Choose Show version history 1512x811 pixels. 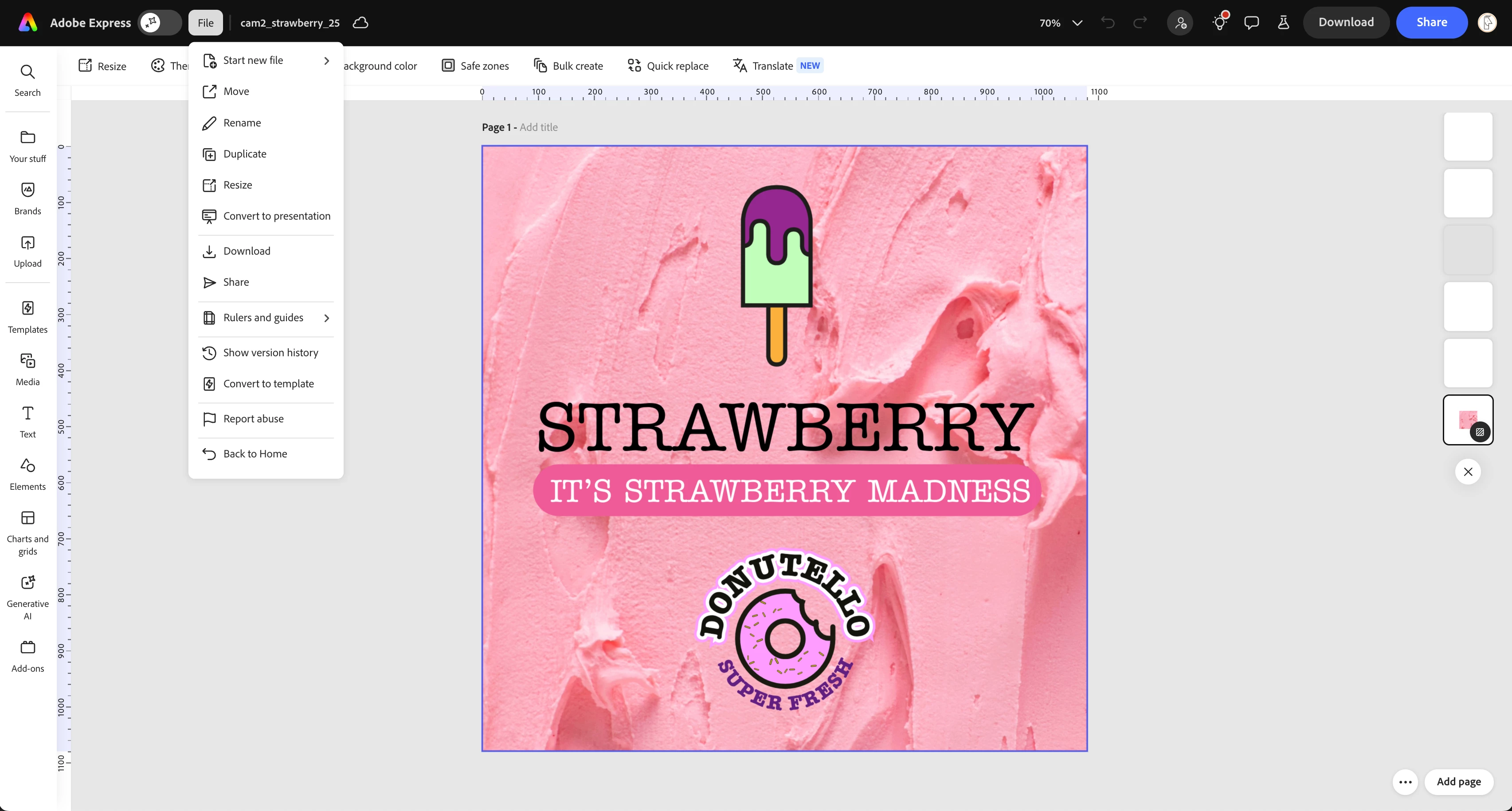click(266, 352)
